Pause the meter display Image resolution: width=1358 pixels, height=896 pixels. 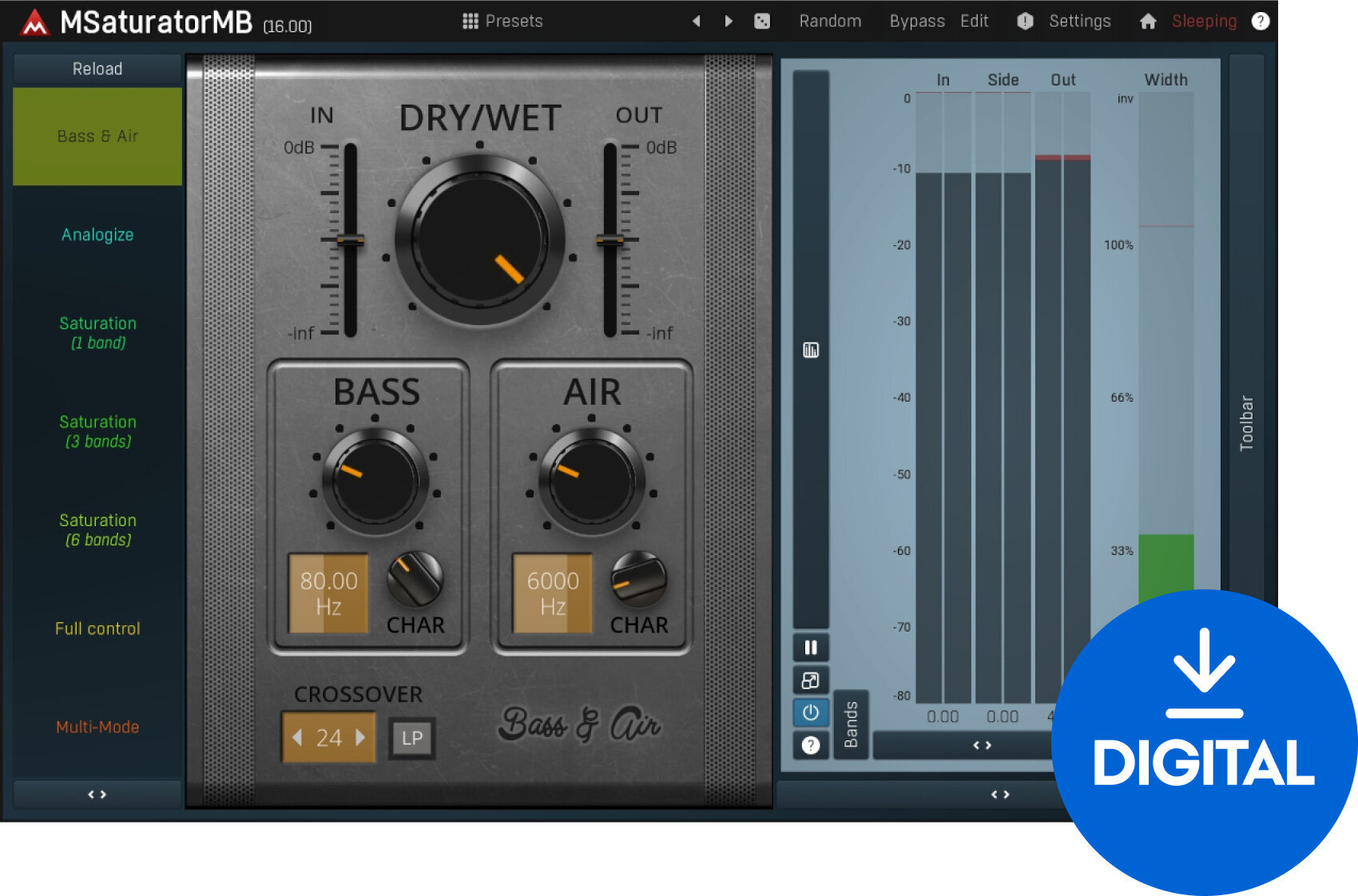pos(810,647)
